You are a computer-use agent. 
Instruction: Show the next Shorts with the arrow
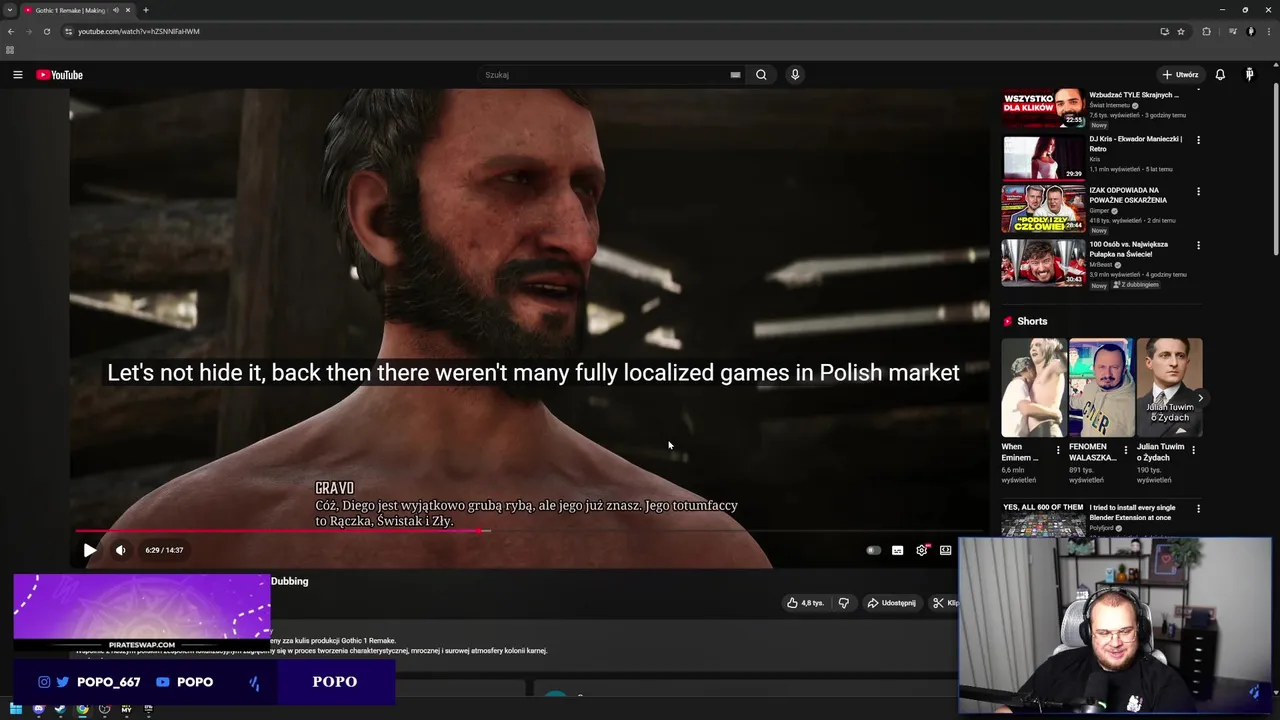tap(1200, 398)
